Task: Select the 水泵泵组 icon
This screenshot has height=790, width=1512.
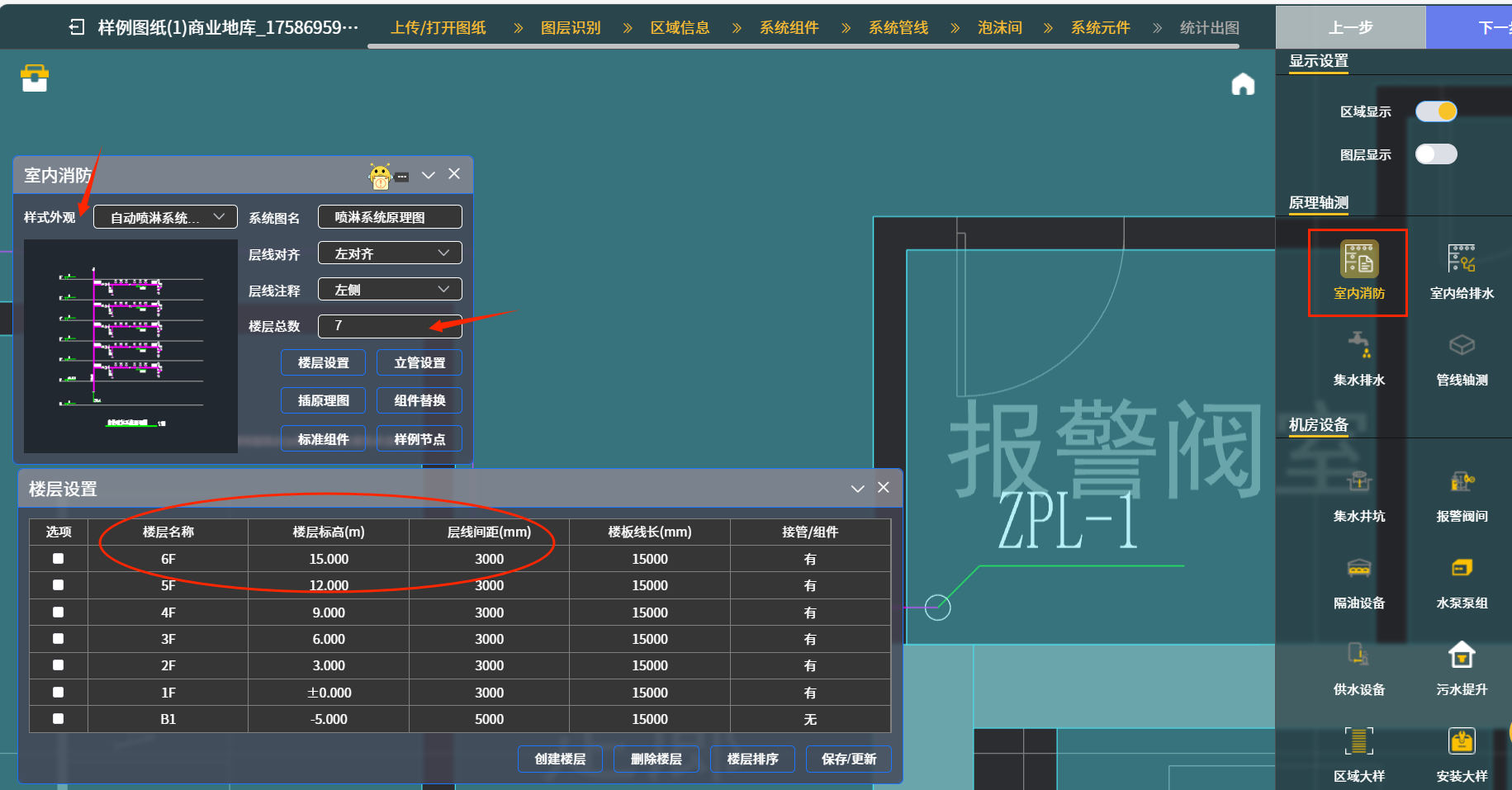Action: tap(1461, 570)
